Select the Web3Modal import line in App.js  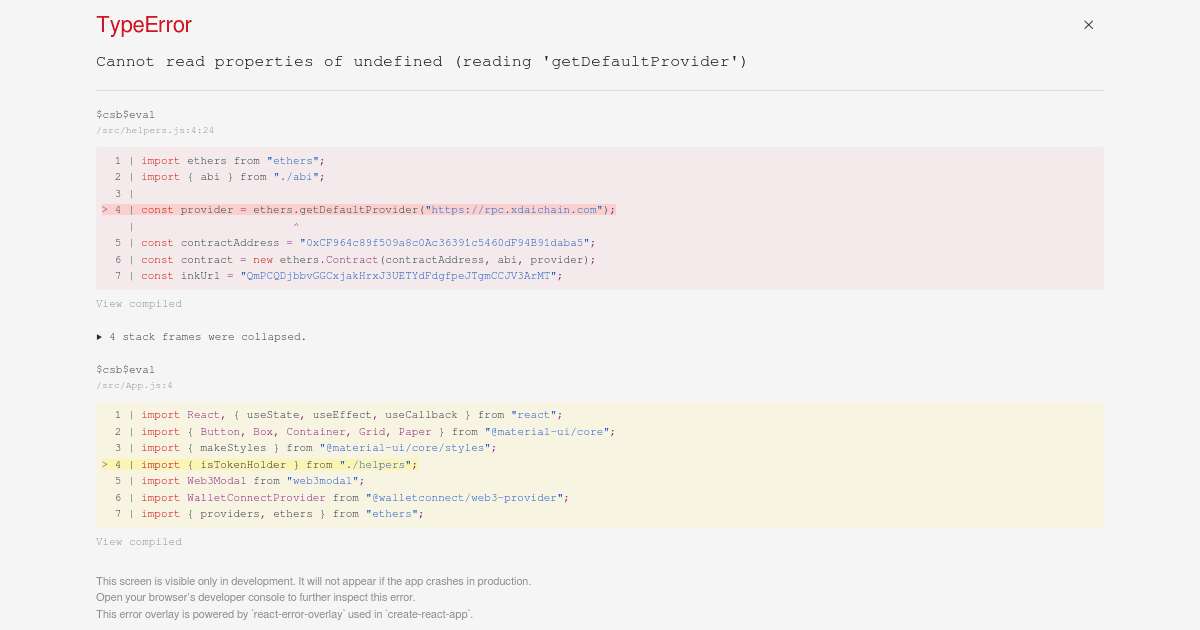coord(250,480)
